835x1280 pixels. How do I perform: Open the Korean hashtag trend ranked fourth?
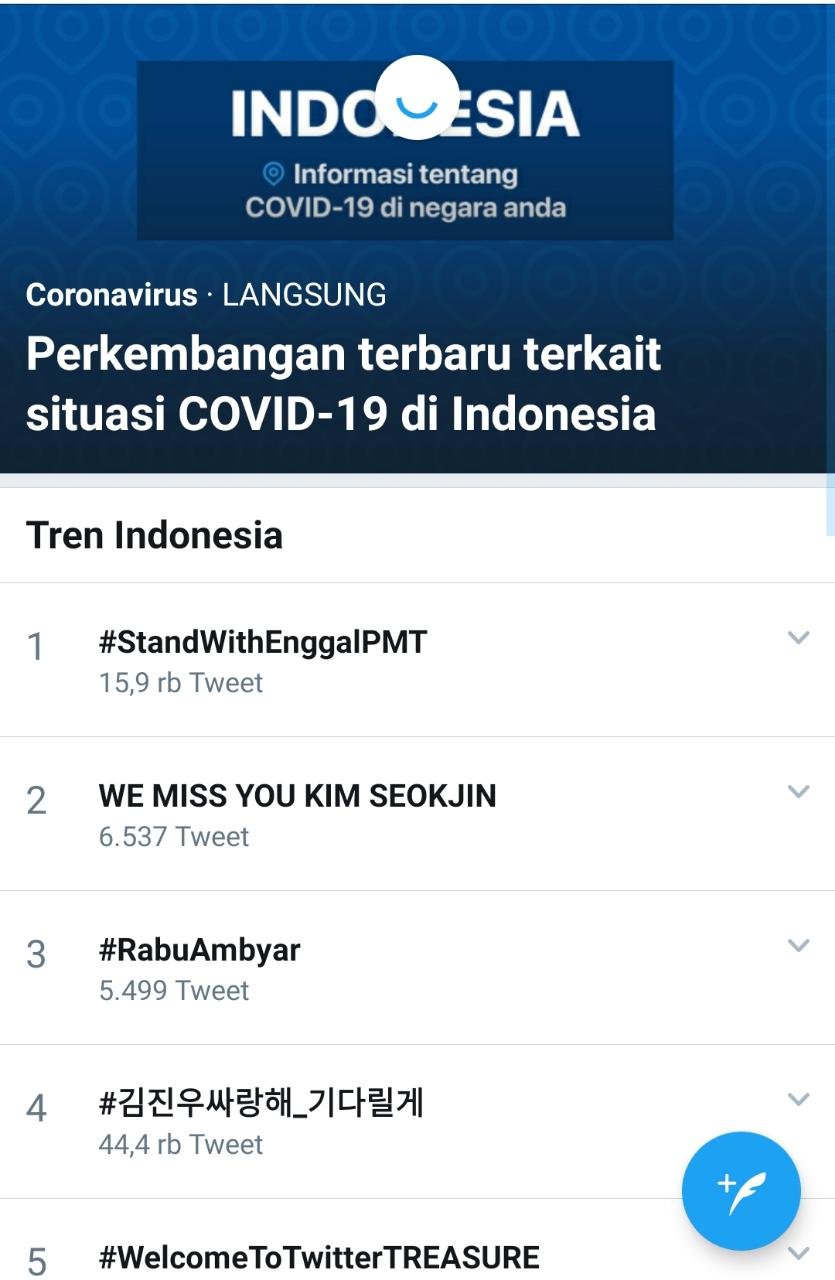[261, 1104]
